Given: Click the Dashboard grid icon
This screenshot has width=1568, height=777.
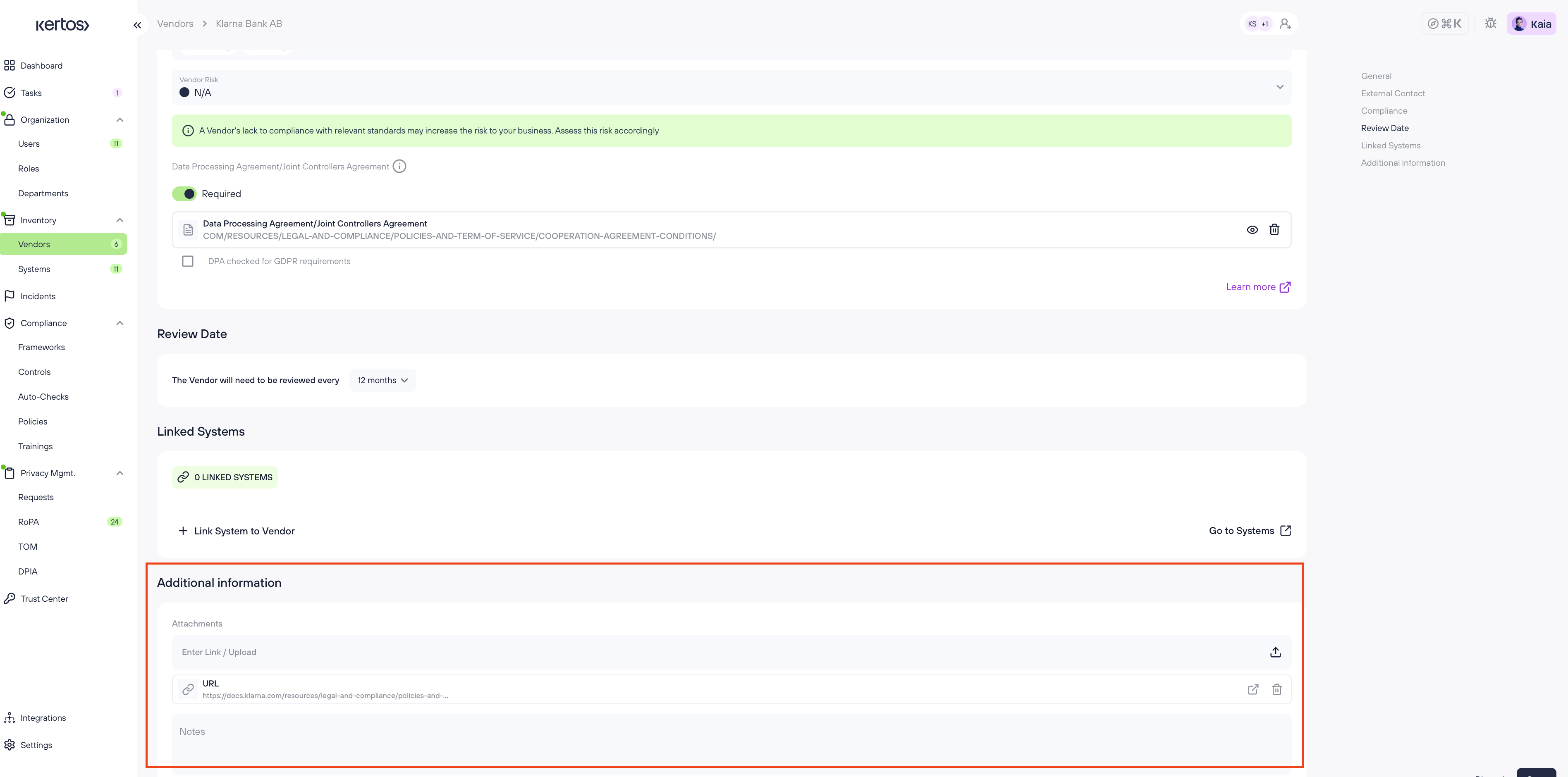Looking at the screenshot, I should pos(9,66).
